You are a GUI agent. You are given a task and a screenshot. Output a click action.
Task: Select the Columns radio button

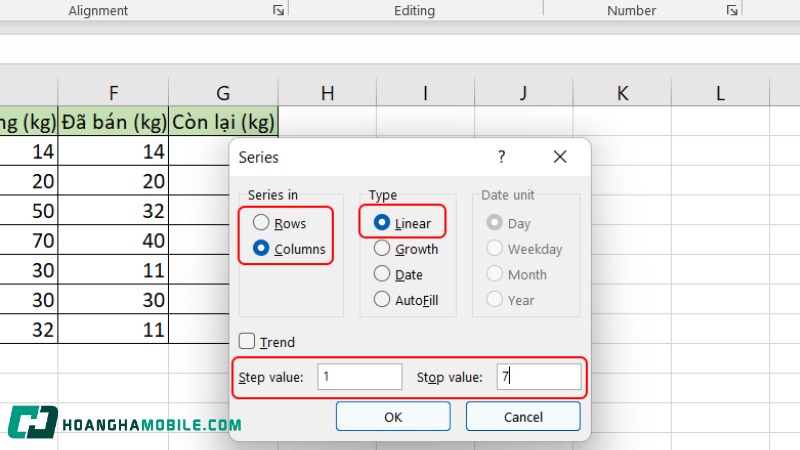(x=261, y=248)
